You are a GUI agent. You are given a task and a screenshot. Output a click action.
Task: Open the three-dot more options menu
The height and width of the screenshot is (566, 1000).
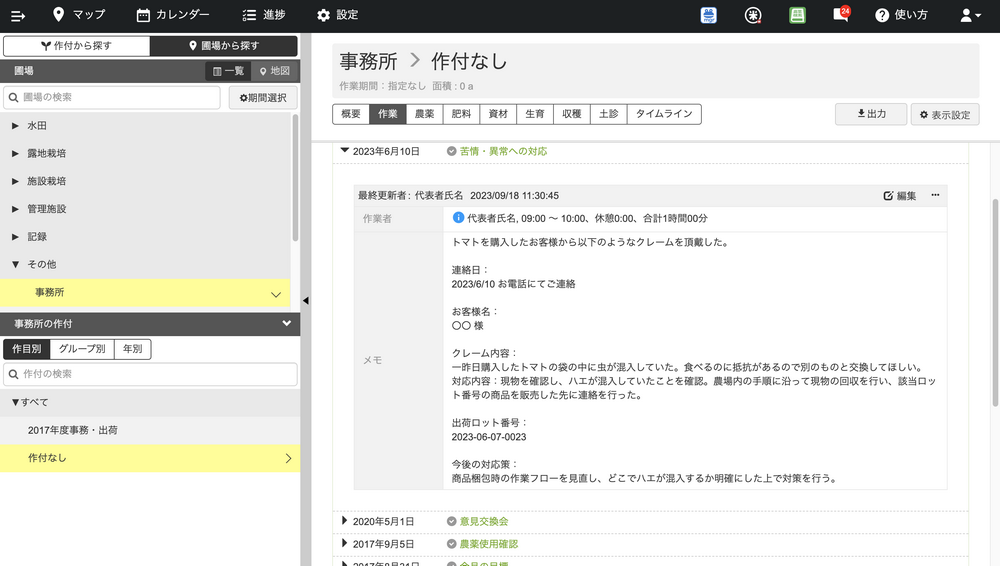click(935, 195)
